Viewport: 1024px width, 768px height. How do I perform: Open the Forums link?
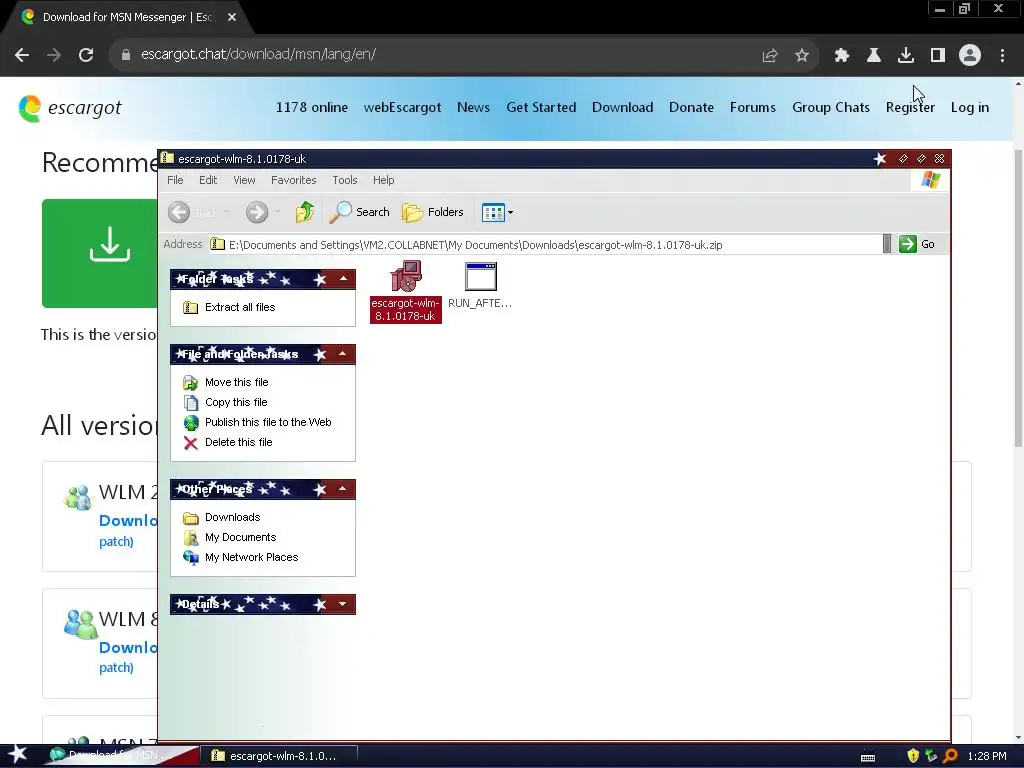tap(752, 107)
